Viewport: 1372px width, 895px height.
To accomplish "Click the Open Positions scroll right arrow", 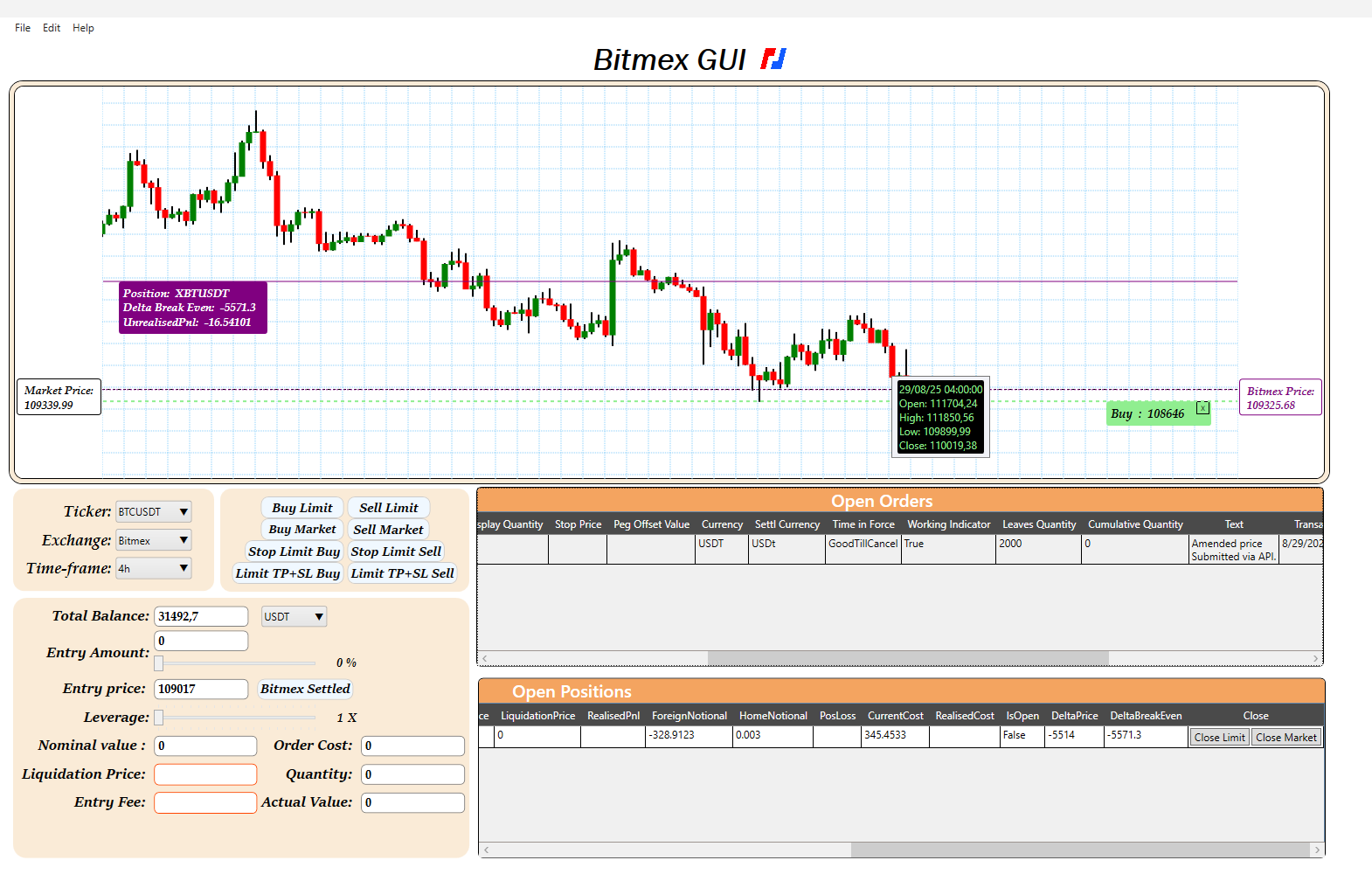I will pos(1317,850).
